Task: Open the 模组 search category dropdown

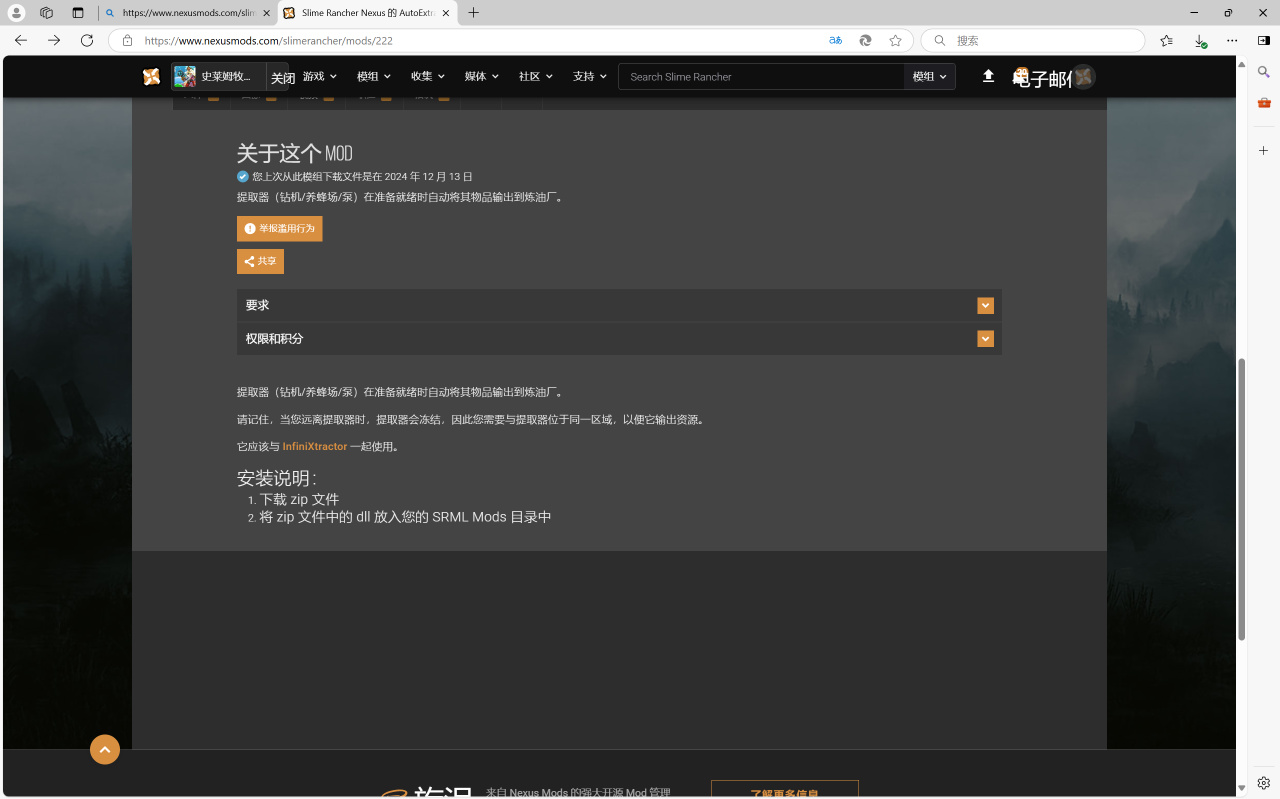Action: tap(930, 77)
